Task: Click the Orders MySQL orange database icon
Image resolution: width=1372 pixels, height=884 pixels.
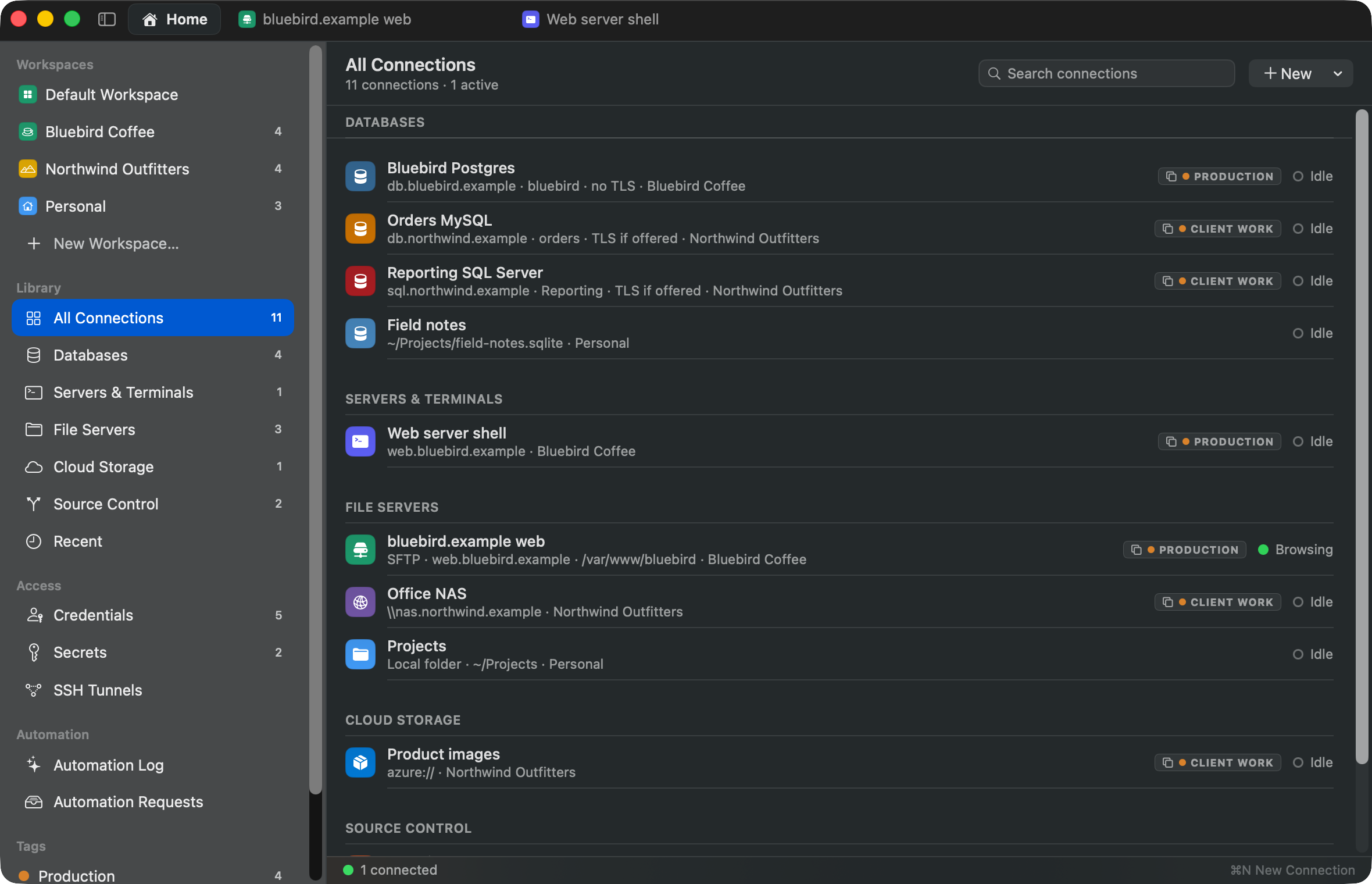Action: (x=360, y=229)
